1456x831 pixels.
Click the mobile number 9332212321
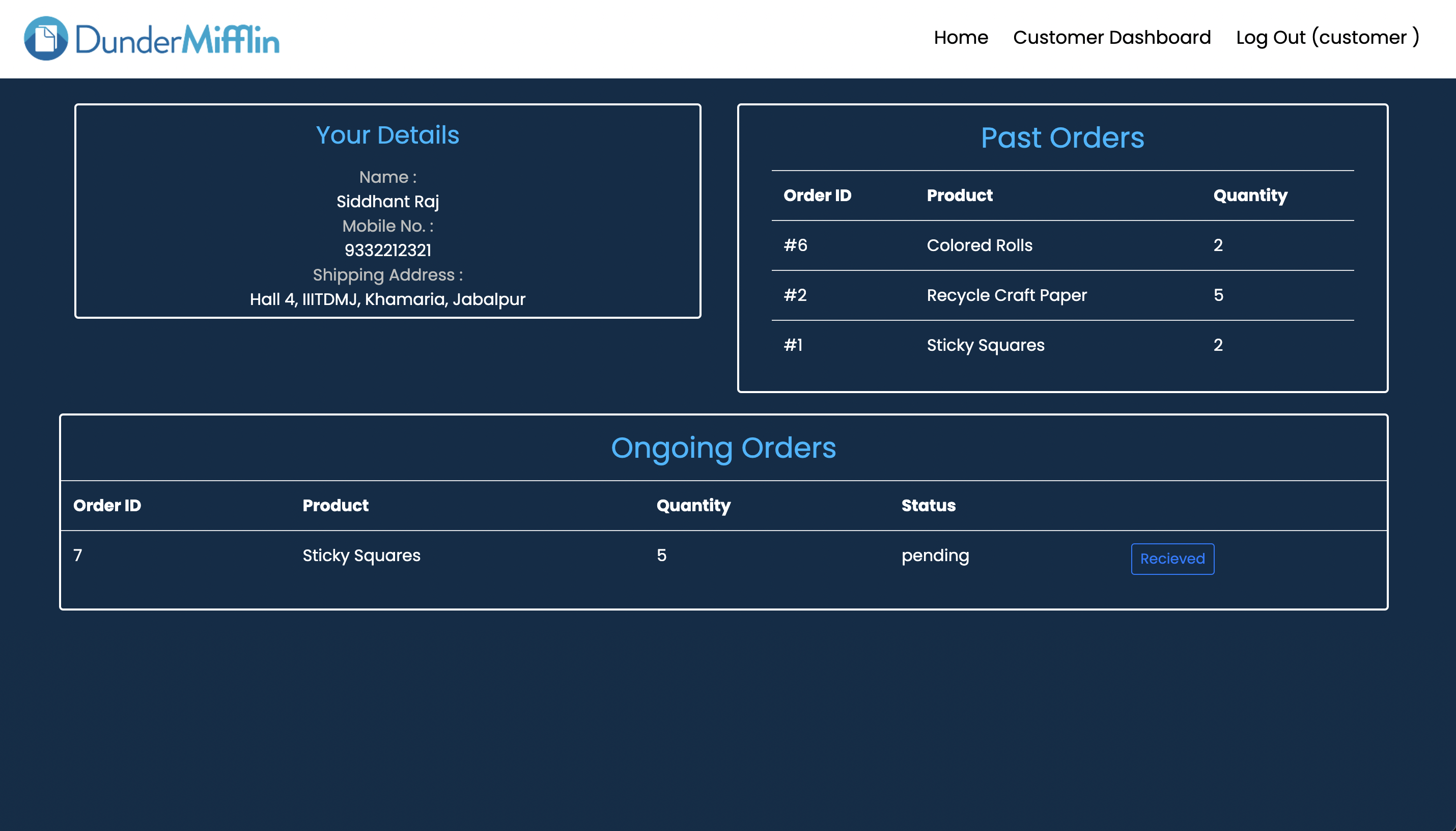tap(387, 250)
